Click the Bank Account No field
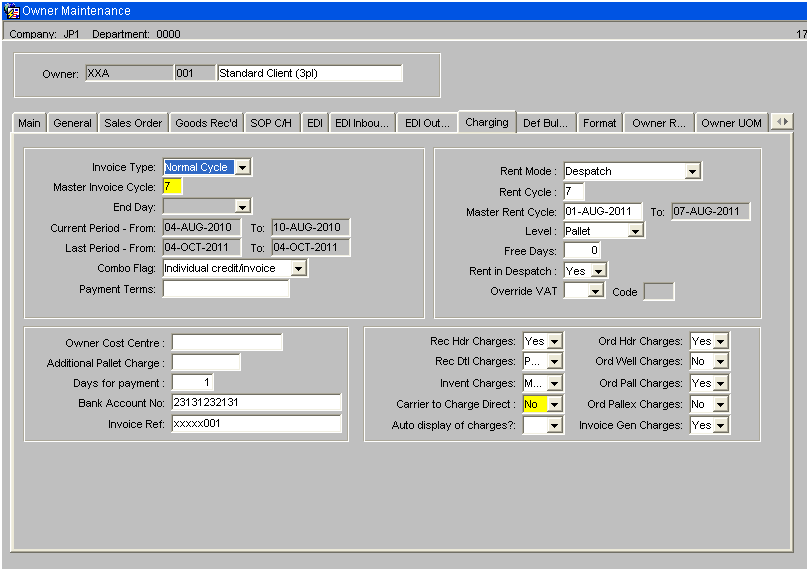The width and height of the screenshot is (807, 569). [256, 402]
